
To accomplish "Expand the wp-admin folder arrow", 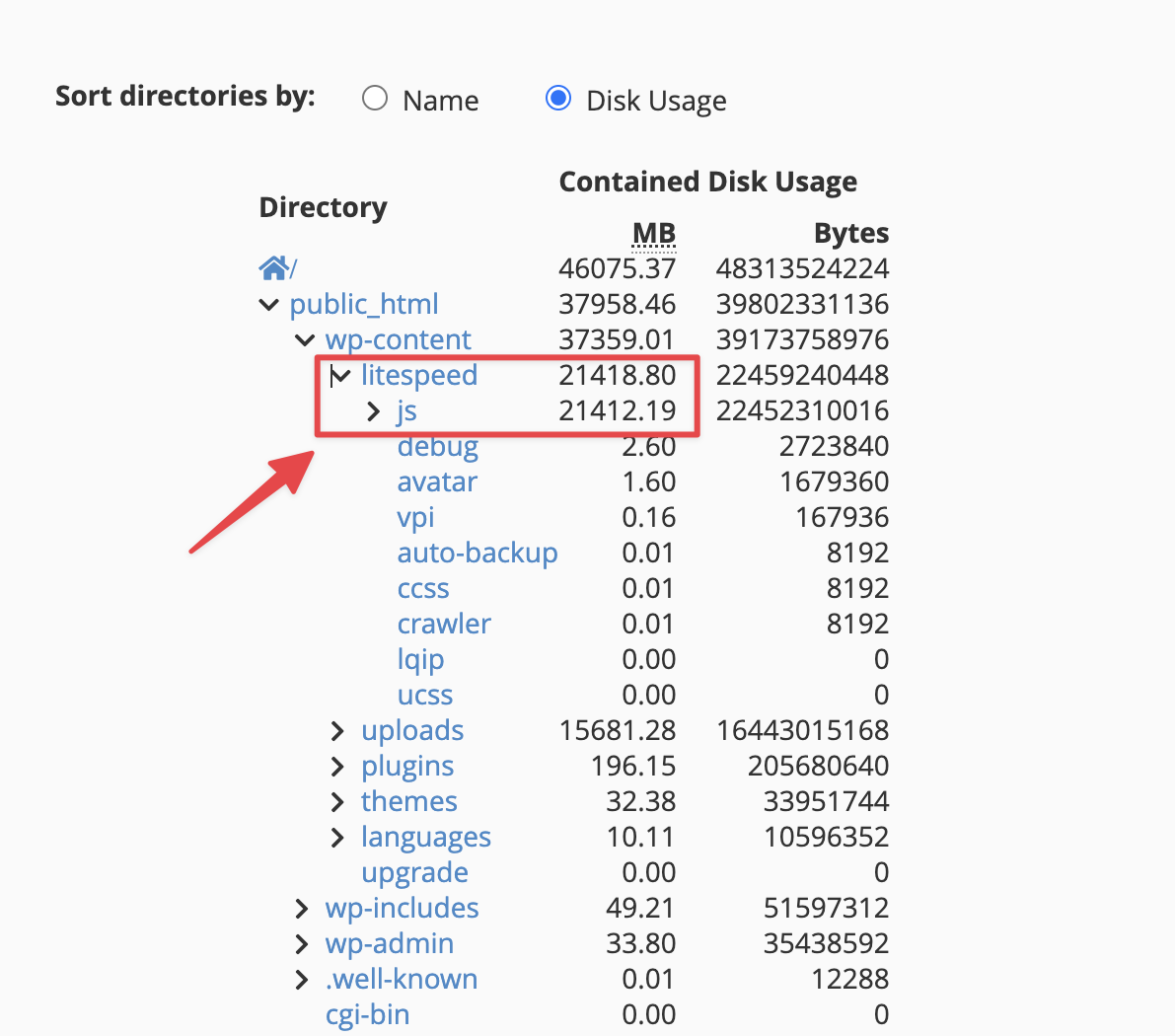I will click(303, 944).
